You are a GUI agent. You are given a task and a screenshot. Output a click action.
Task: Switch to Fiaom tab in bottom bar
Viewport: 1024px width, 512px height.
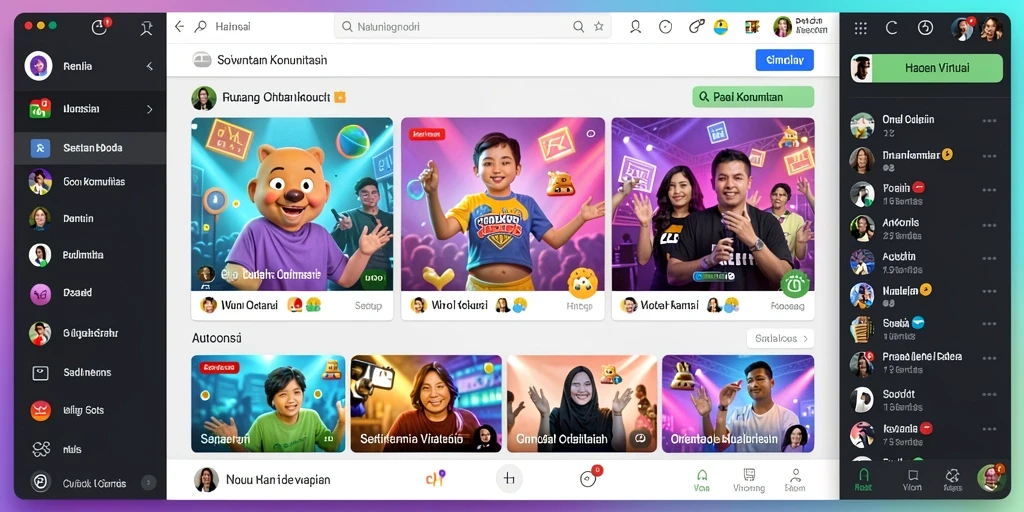point(795,480)
